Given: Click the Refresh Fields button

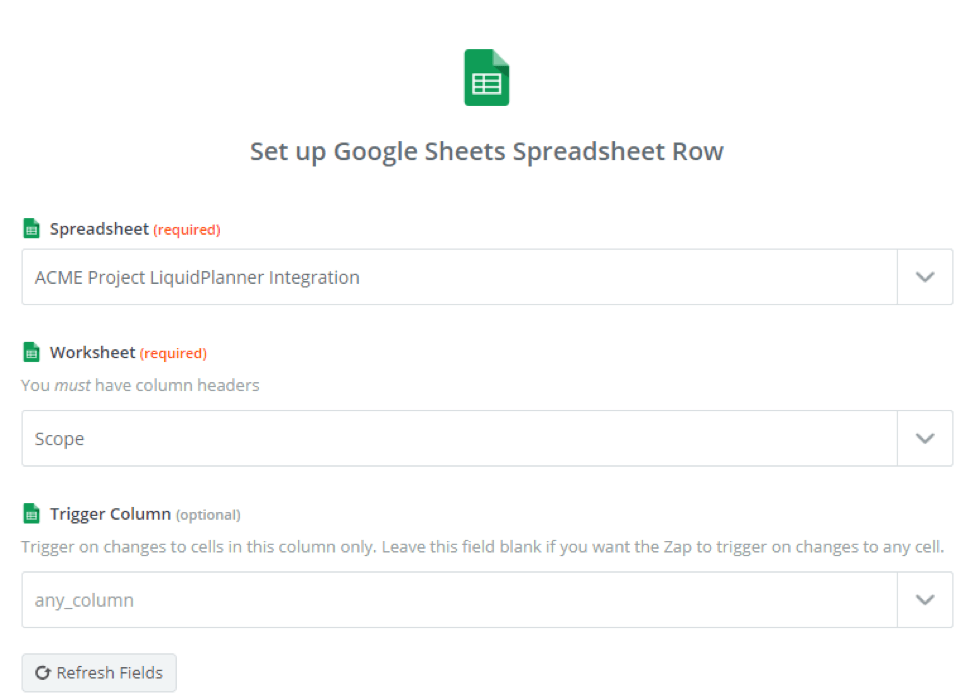Looking at the screenshot, I should (99, 673).
